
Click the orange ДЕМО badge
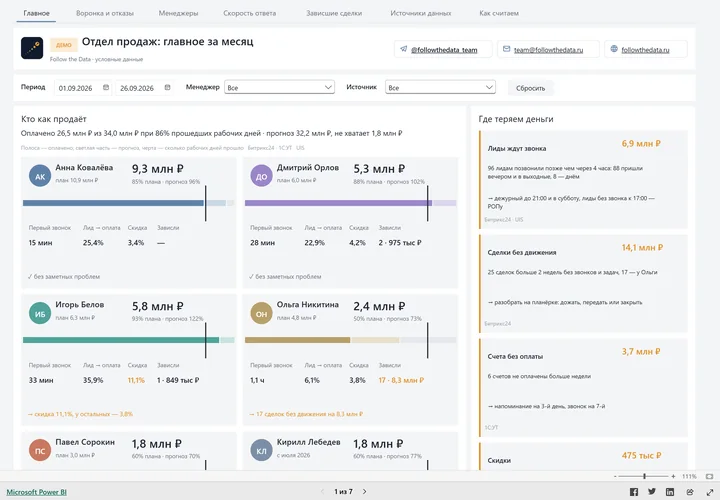point(63,45)
